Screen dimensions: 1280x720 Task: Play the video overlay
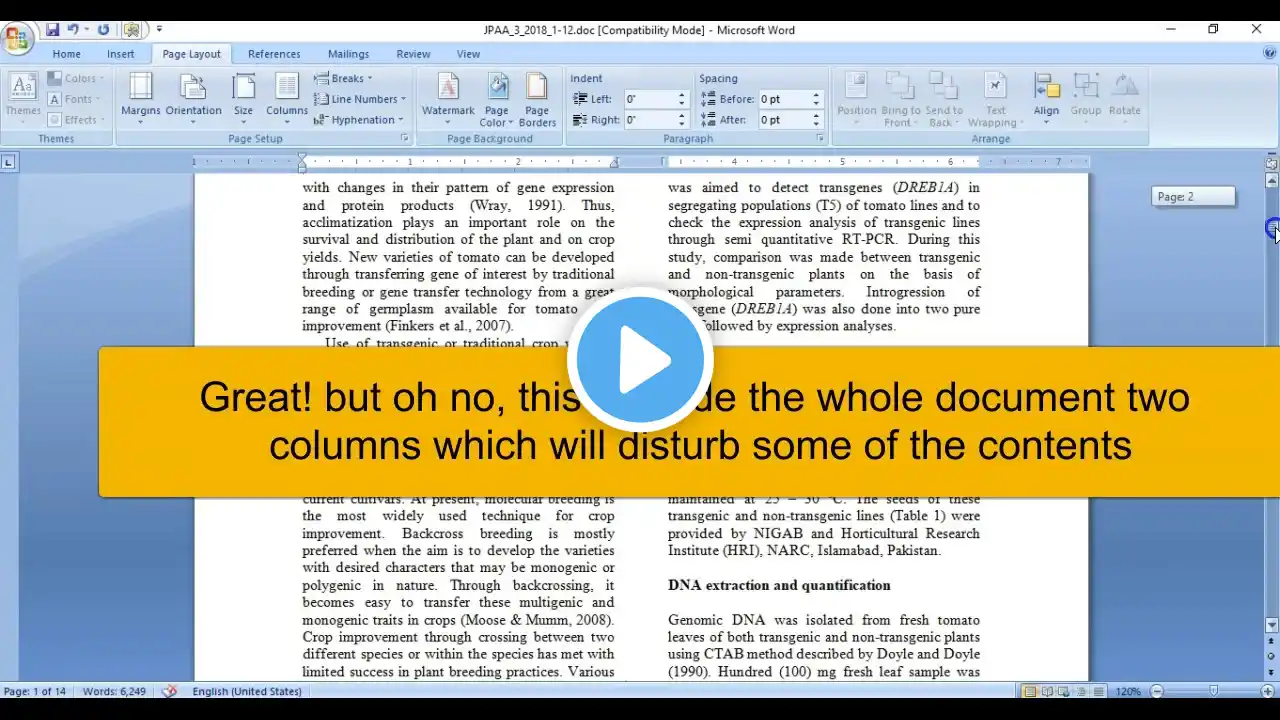coord(640,360)
